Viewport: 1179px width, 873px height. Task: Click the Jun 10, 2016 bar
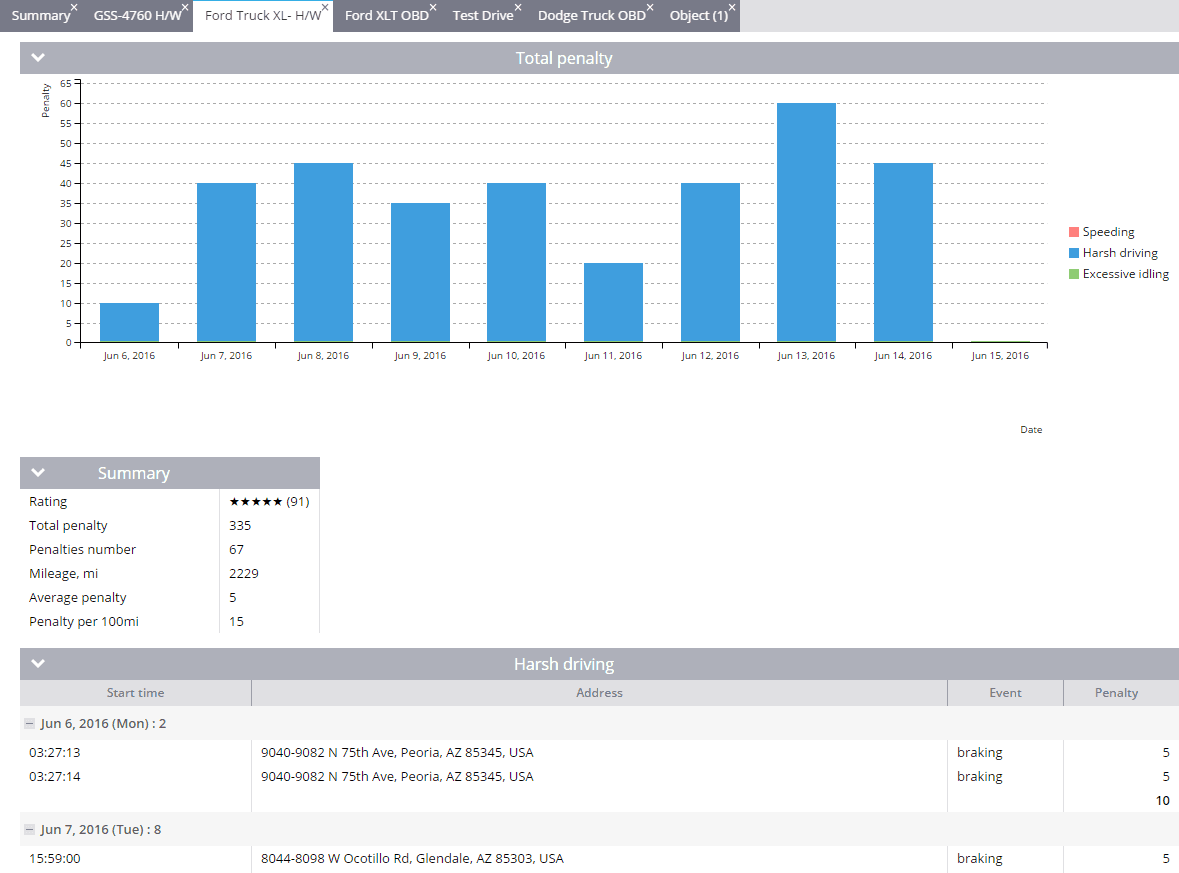tap(517, 262)
